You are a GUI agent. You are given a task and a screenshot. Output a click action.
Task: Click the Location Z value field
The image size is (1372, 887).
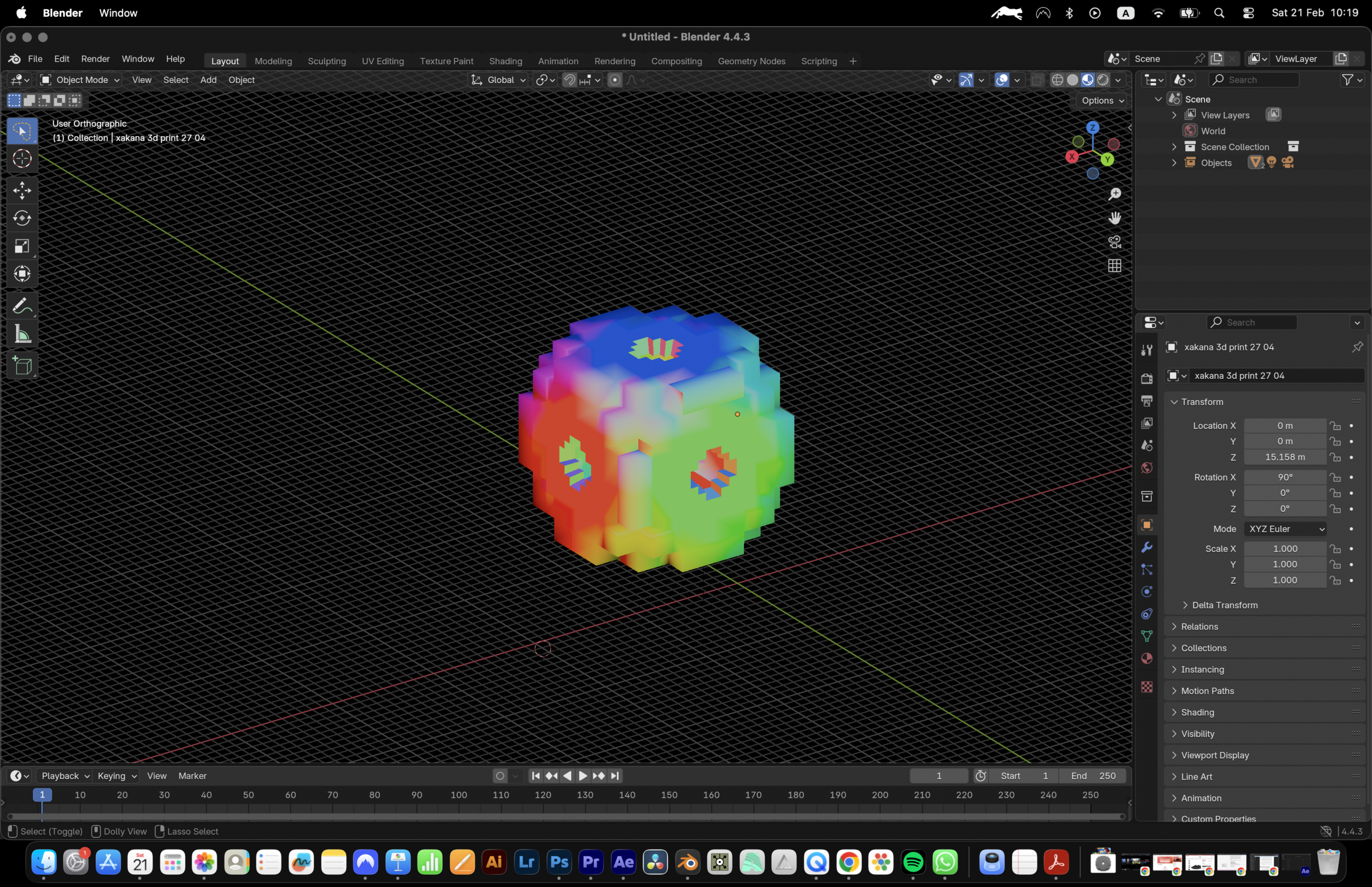(x=1285, y=457)
